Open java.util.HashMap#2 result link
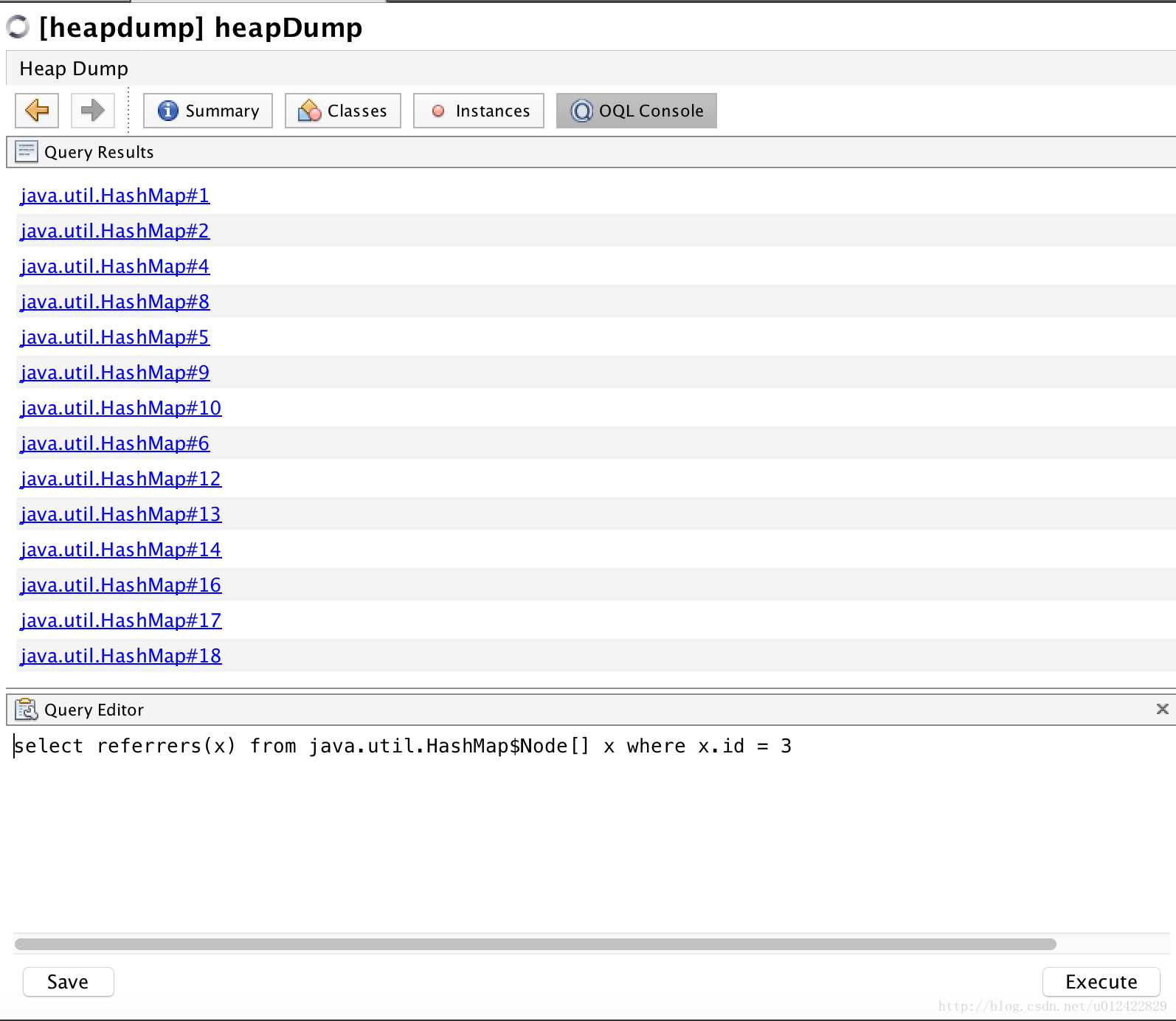This screenshot has height=1021, width=1176. [115, 231]
